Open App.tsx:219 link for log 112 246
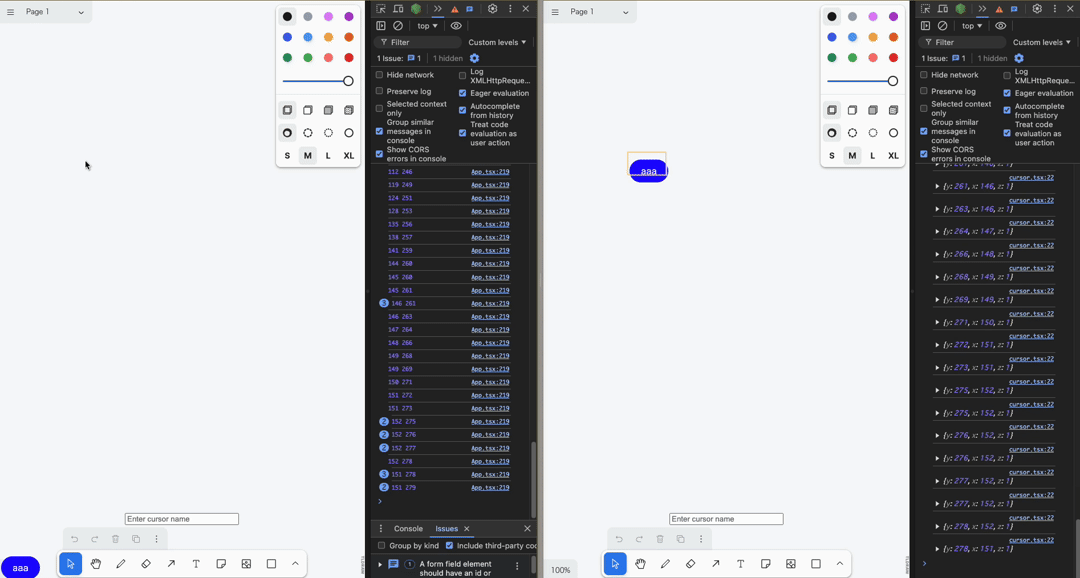Viewport: 1080px width, 578px height. coord(490,172)
